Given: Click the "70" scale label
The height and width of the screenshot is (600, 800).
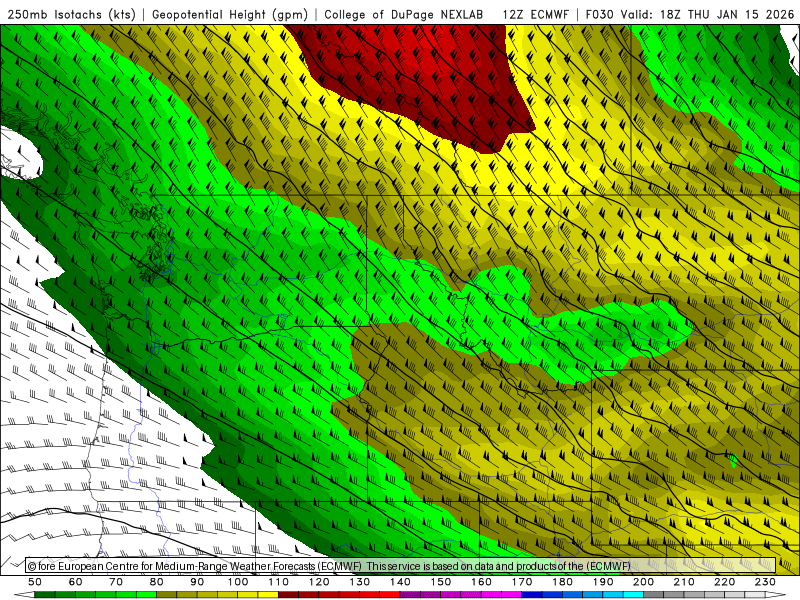Looking at the screenshot, I should tap(116, 582).
